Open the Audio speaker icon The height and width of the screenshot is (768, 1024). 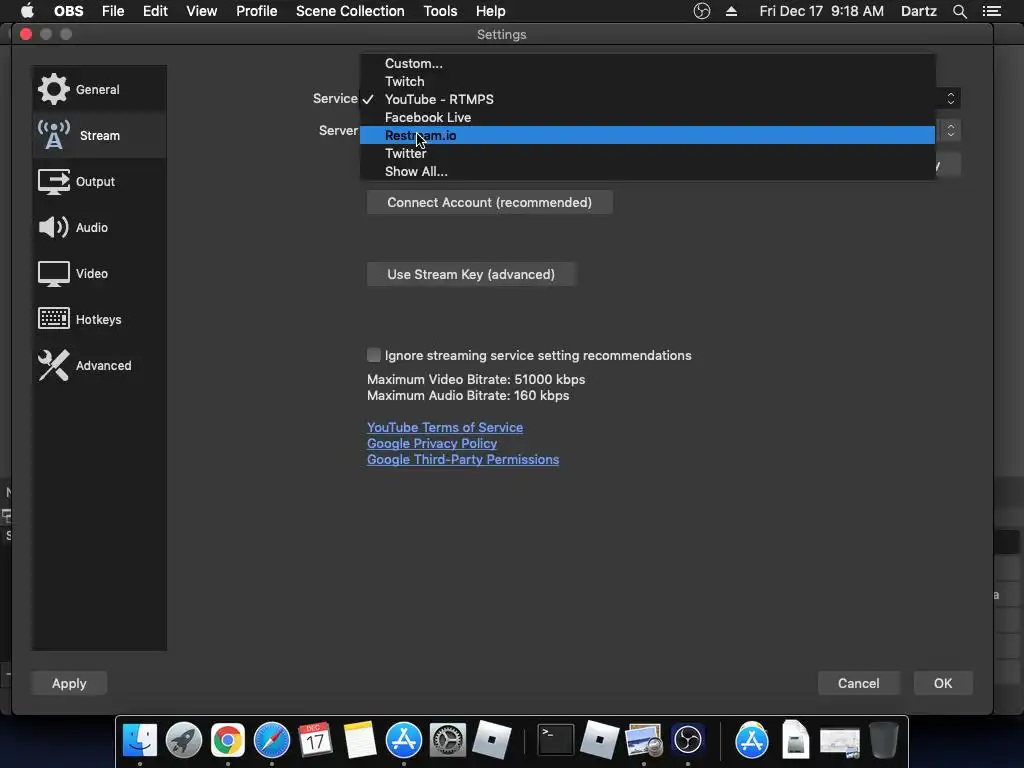[x=54, y=227]
